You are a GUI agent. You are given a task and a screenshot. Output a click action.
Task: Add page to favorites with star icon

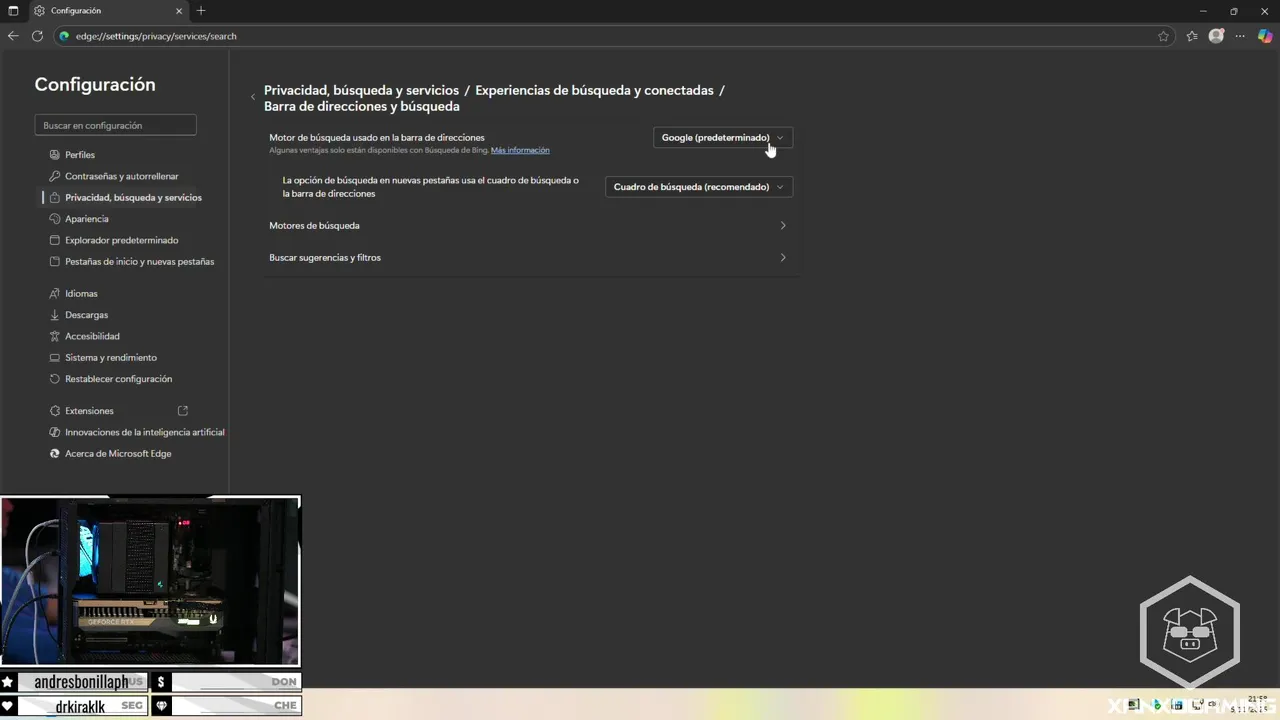click(1163, 36)
